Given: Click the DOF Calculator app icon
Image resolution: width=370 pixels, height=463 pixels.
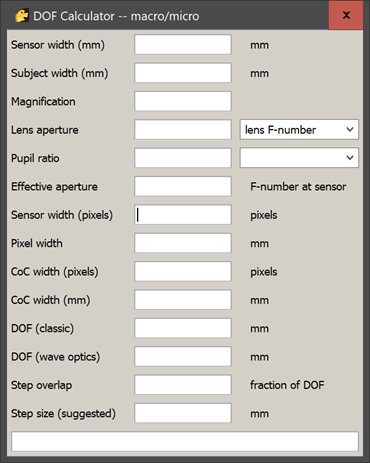Looking at the screenshot, I should (x=22, y=16).
